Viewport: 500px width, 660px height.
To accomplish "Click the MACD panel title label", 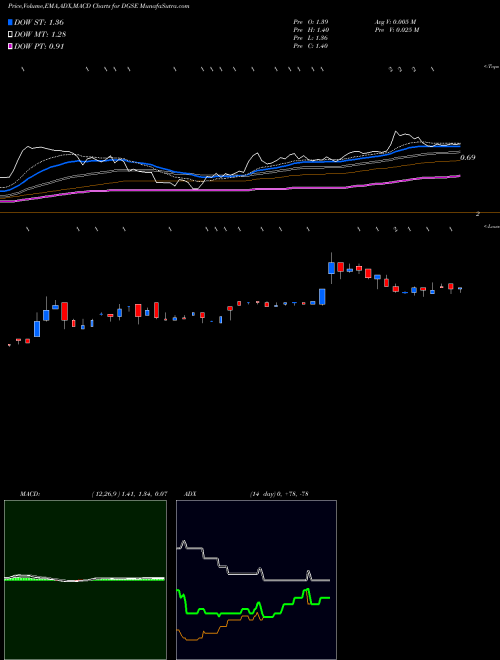I will click(x=30, y=494).
